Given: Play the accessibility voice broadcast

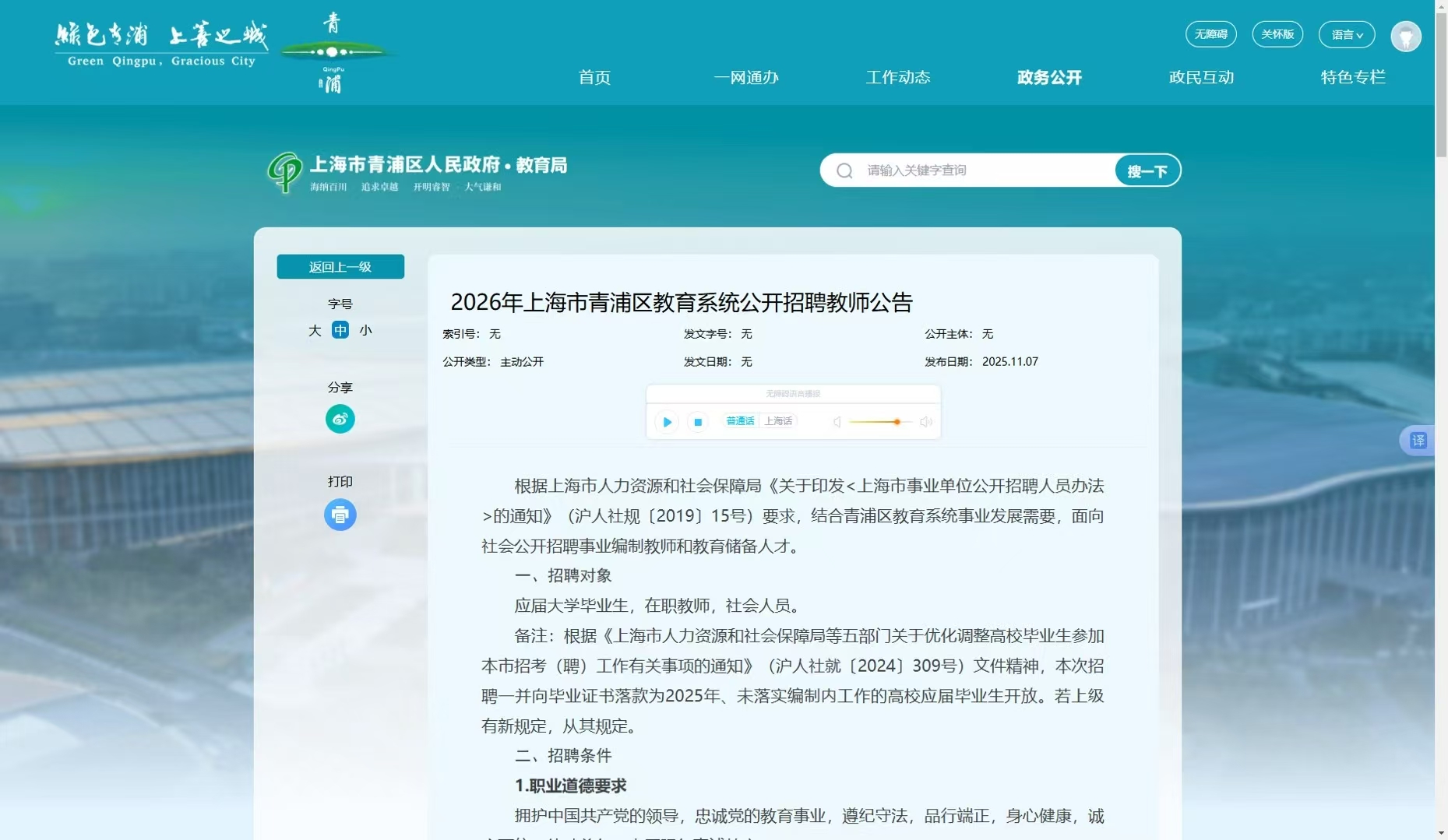Looking at the screenshot, I should point(667,422).
